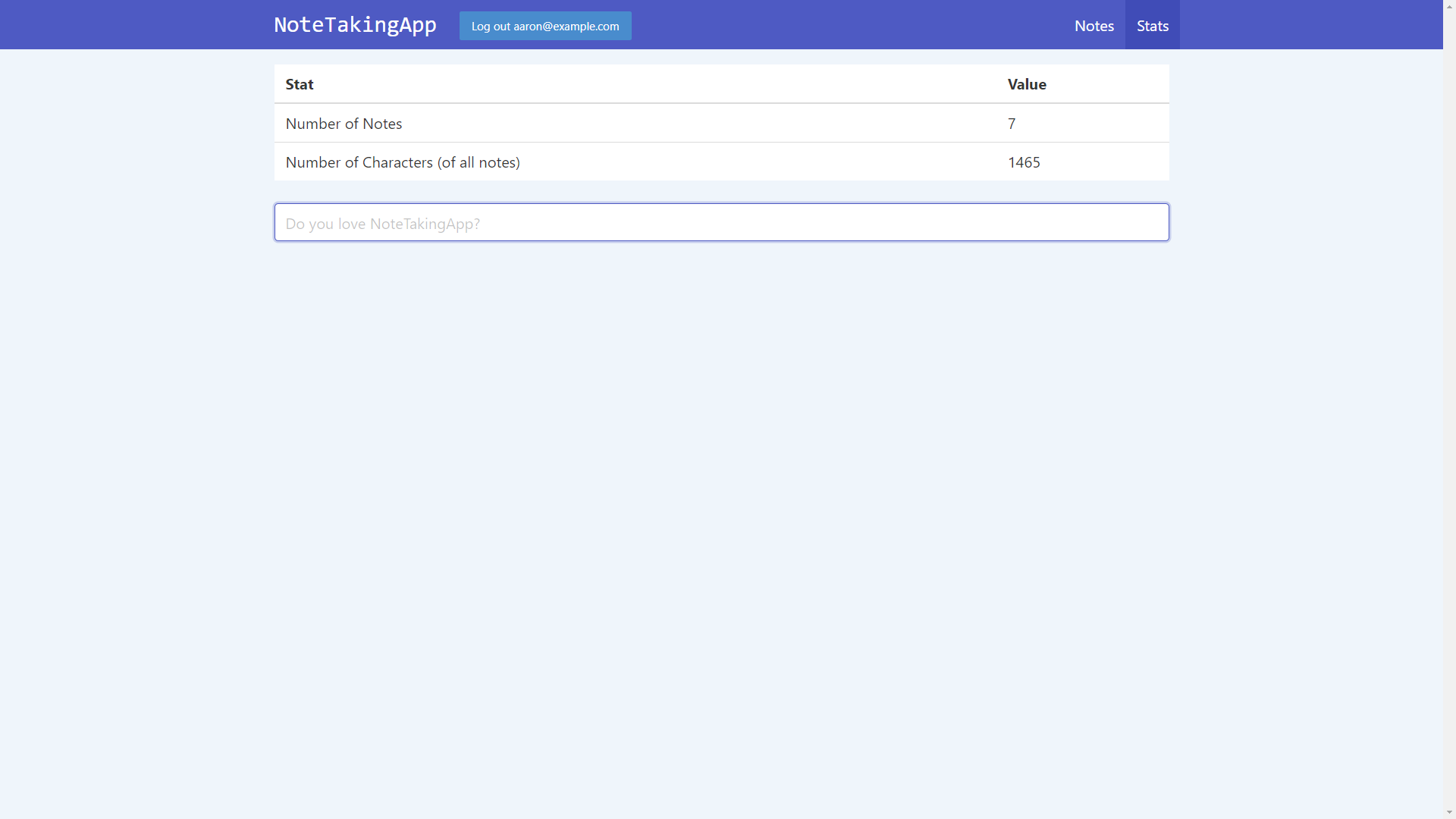Select the Stats navbar tab

tap(1152, 26)
